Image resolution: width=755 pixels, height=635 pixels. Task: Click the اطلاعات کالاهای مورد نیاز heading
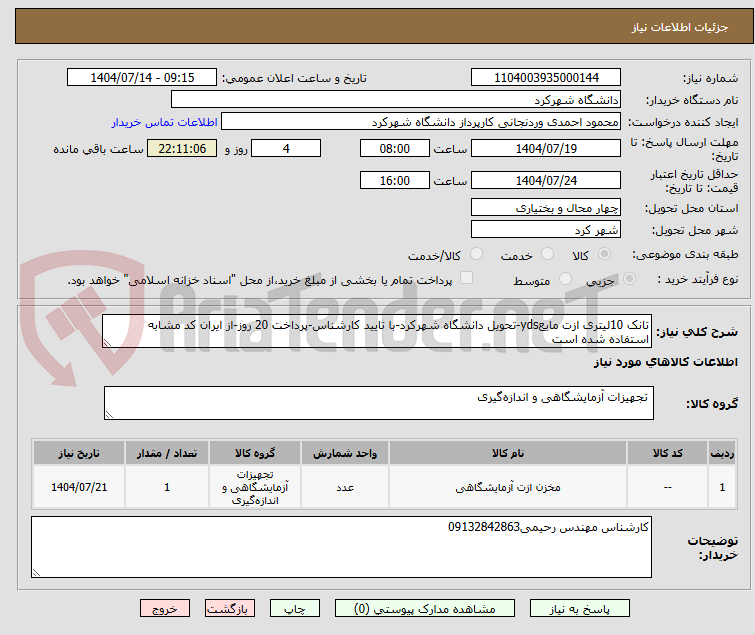click(665, 362)
